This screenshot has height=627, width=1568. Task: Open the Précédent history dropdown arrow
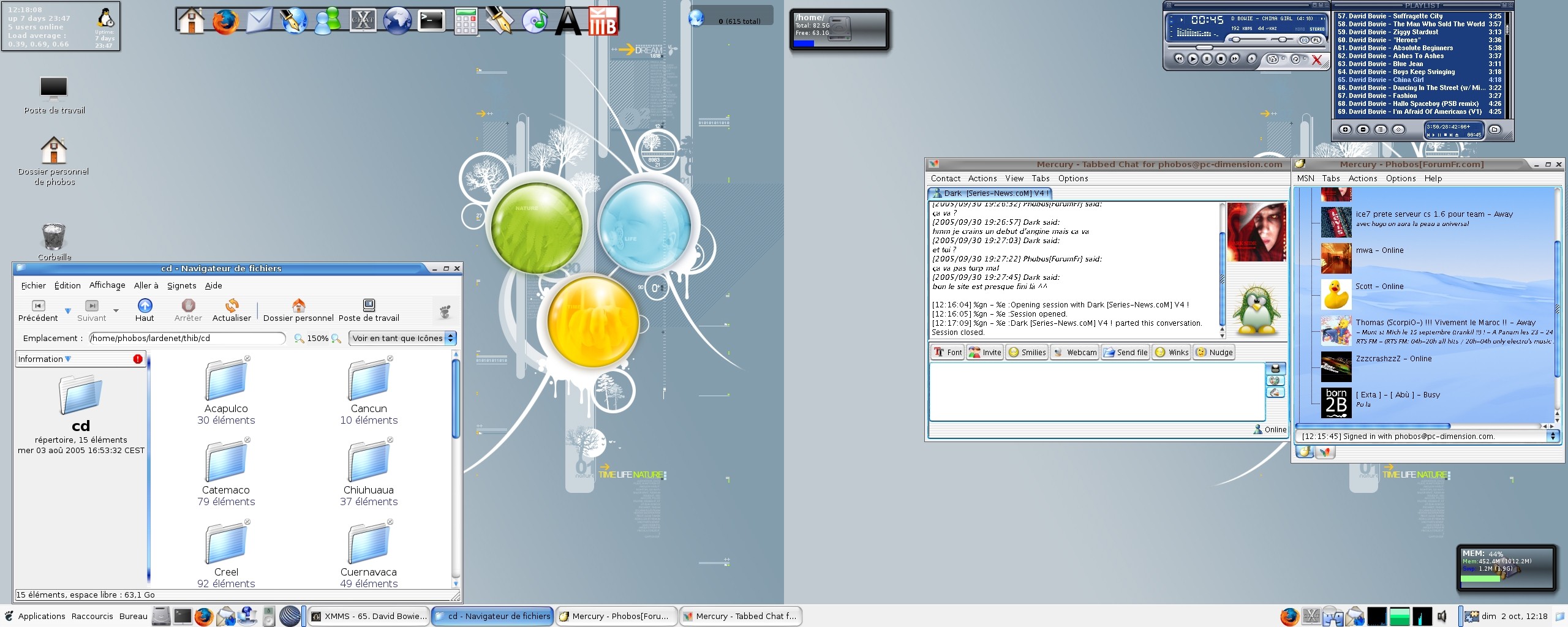(68, 310)
